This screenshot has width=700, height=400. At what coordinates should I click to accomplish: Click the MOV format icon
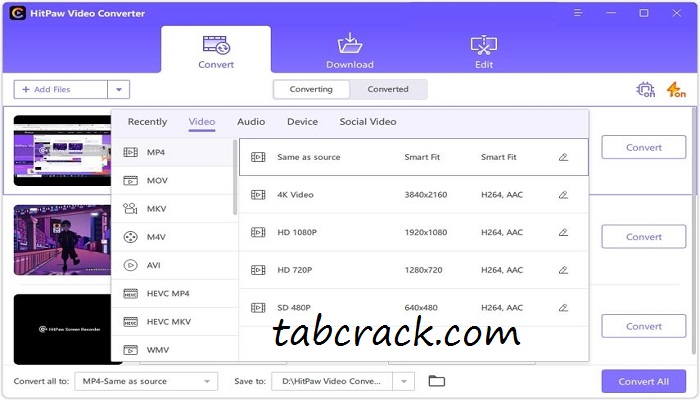click(130, 180)
